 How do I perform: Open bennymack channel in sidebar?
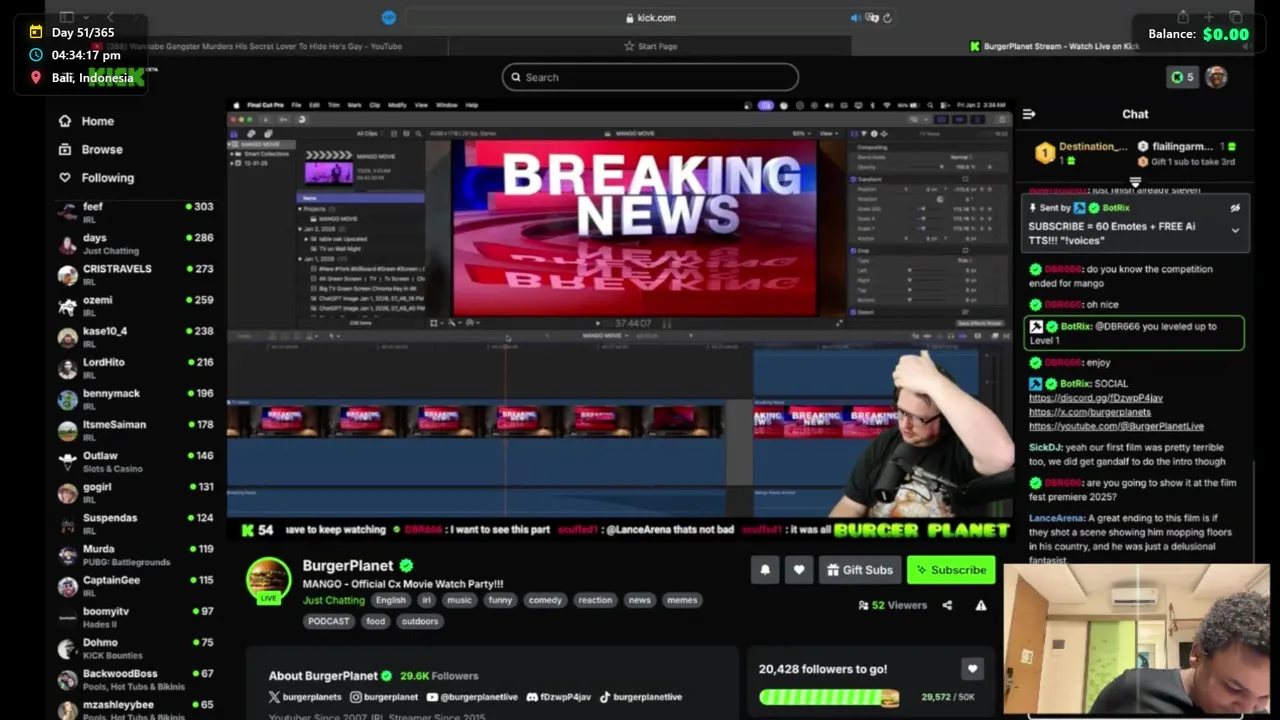[135, 399]
